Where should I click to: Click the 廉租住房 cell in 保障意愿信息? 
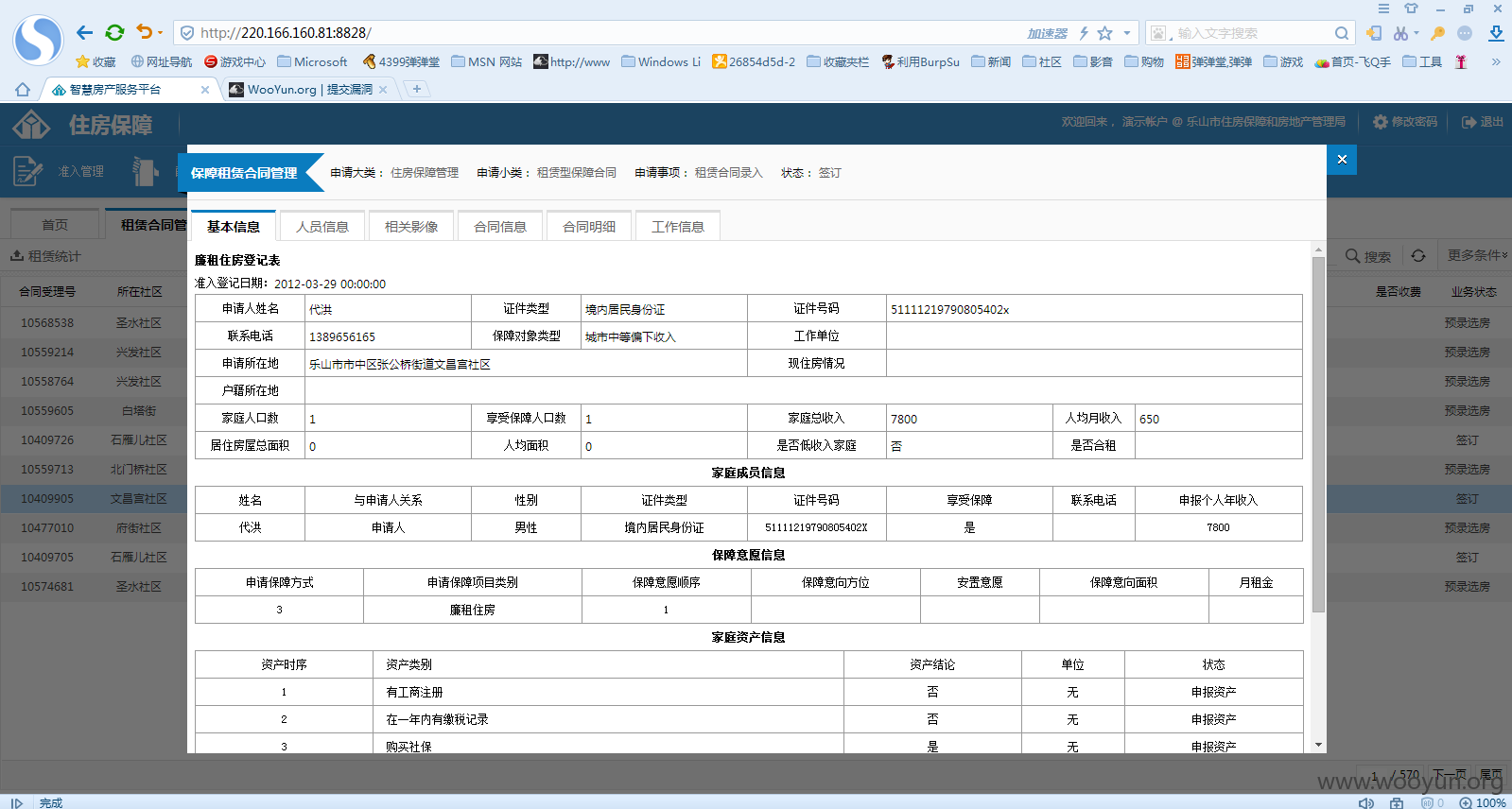point(473,611)
